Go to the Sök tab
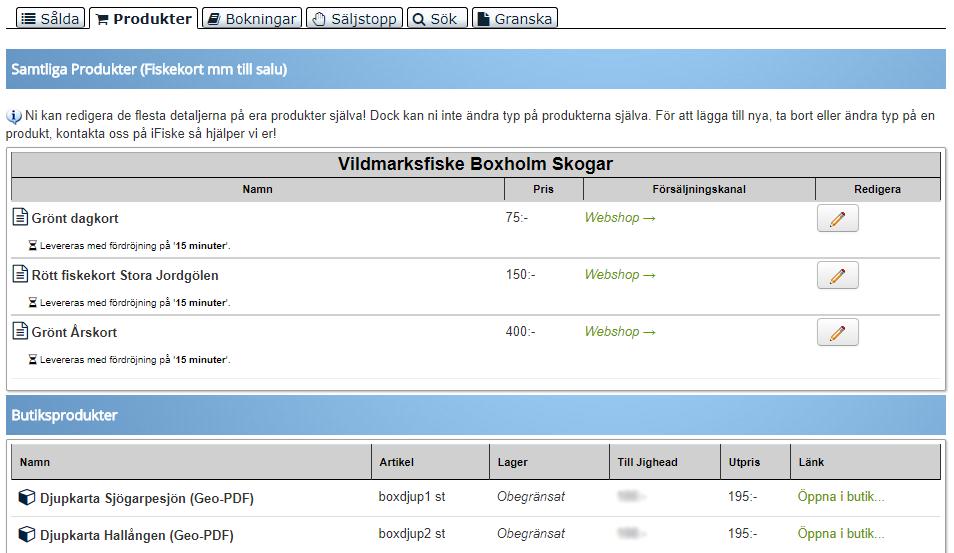Screen dimensions: 954x553 437,18
